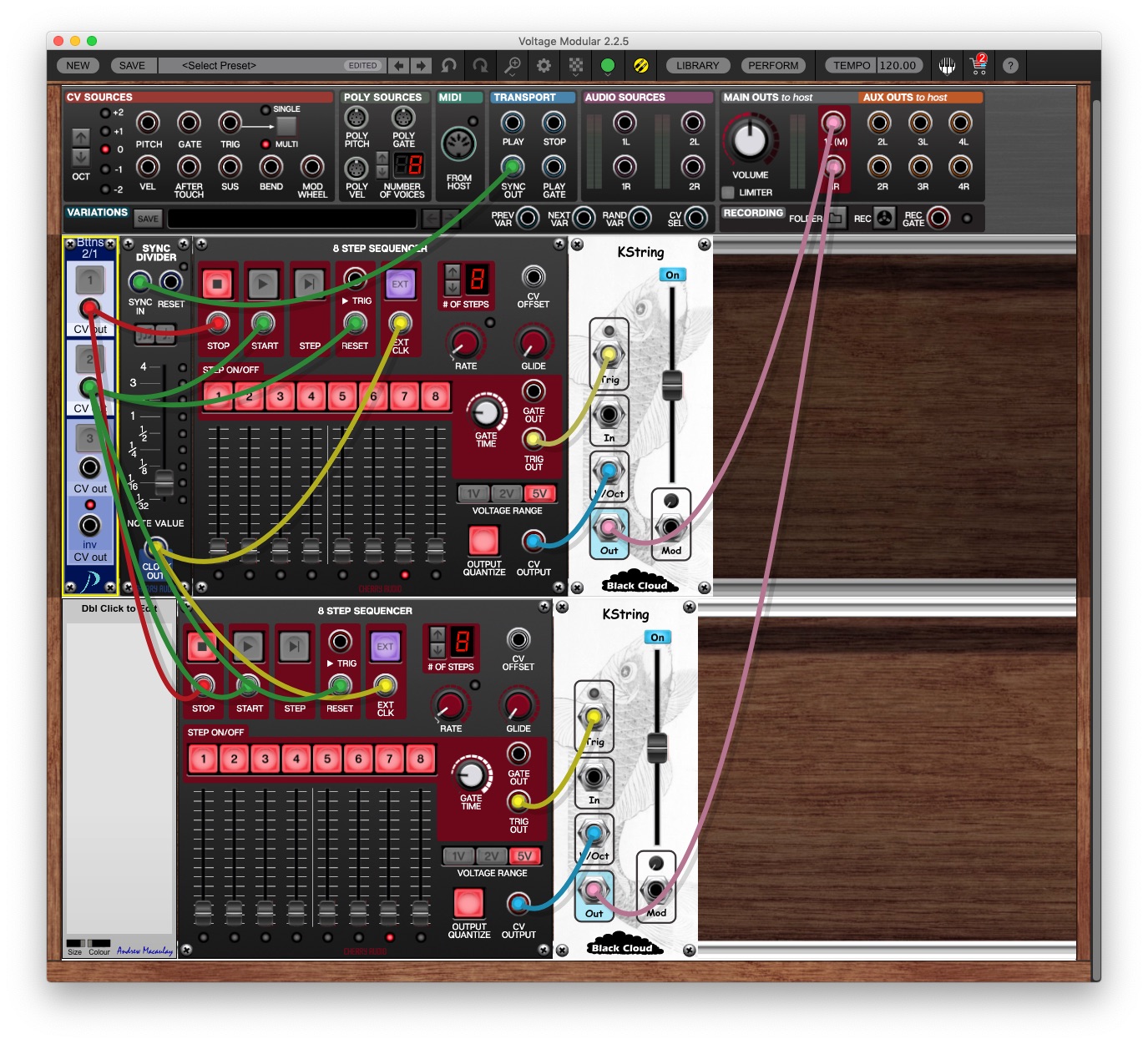Increase number of steps on top sequencer
The height and width of the screenshot is (1044, 1148).
(x=452, y=271)
